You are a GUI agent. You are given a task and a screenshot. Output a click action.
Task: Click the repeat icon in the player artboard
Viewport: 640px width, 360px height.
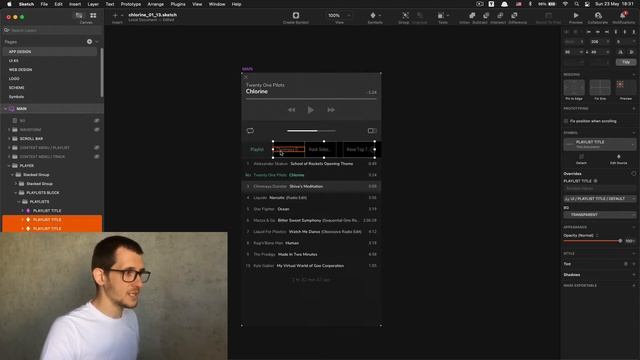pos(250,131)
